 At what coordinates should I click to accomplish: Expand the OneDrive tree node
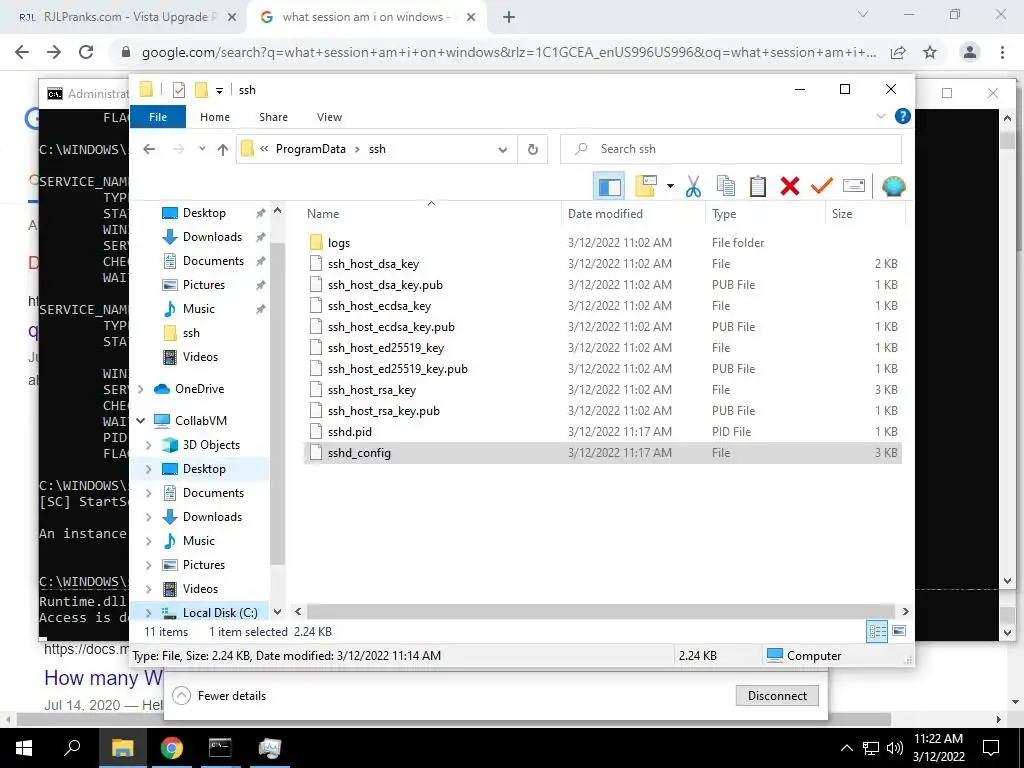tap(140, 389)
